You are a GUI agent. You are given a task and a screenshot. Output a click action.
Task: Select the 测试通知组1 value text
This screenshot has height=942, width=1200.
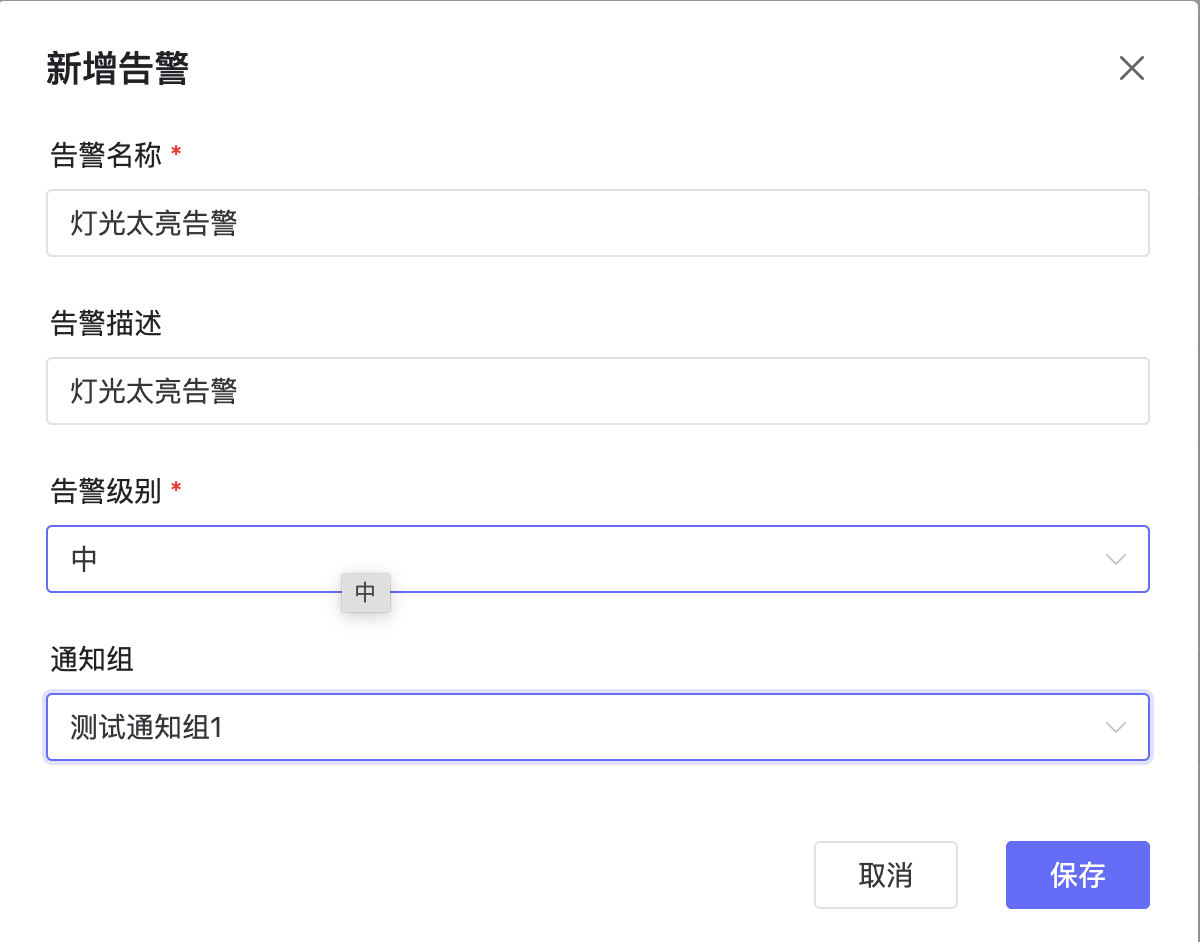tap(146, 727)
